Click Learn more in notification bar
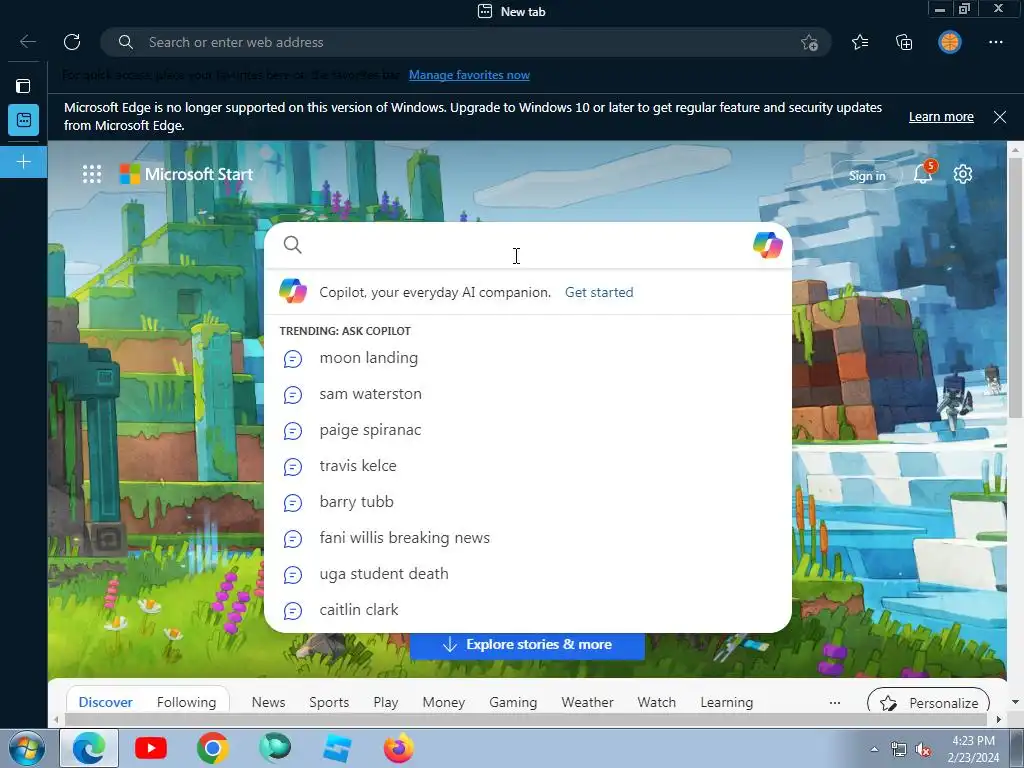The height and width of the screenshot is (768, 1024). pos(941,117)
